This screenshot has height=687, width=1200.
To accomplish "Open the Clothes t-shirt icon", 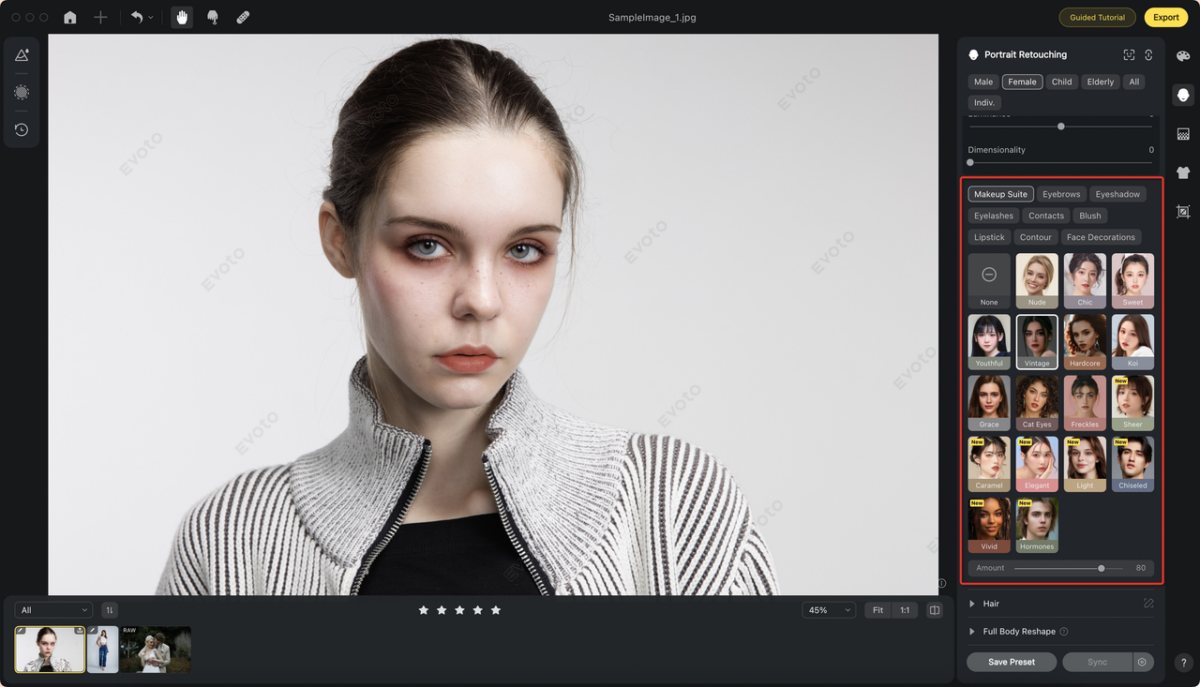I will [x=1183, y=172].
